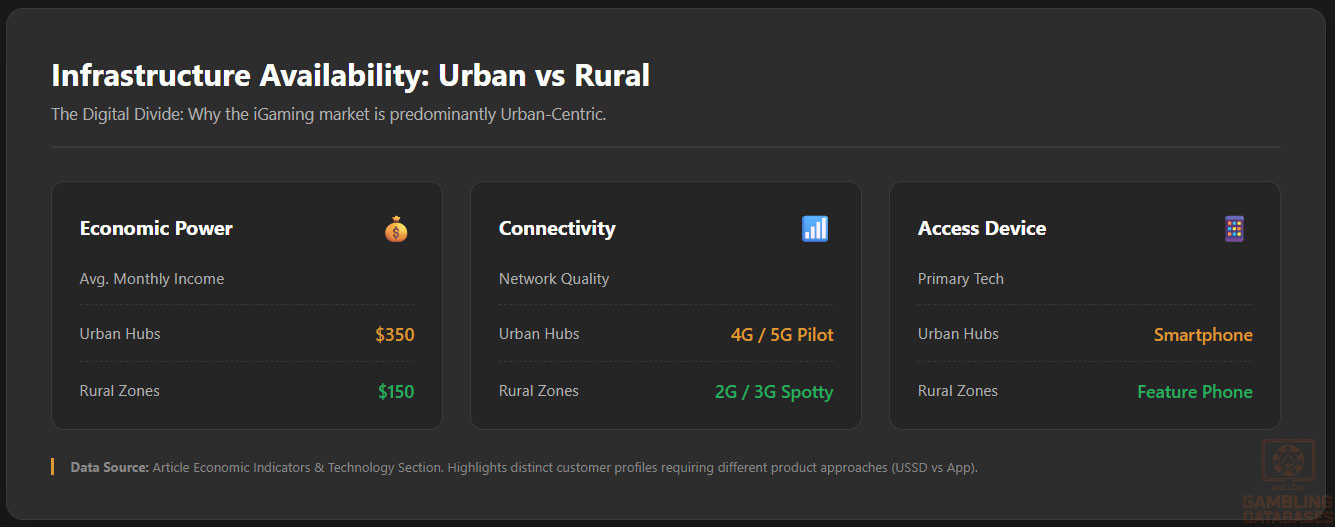Click the 4G / 5G Pilot value
The width and height of the screenshot is (1335, 527).
tap(782, 335)
